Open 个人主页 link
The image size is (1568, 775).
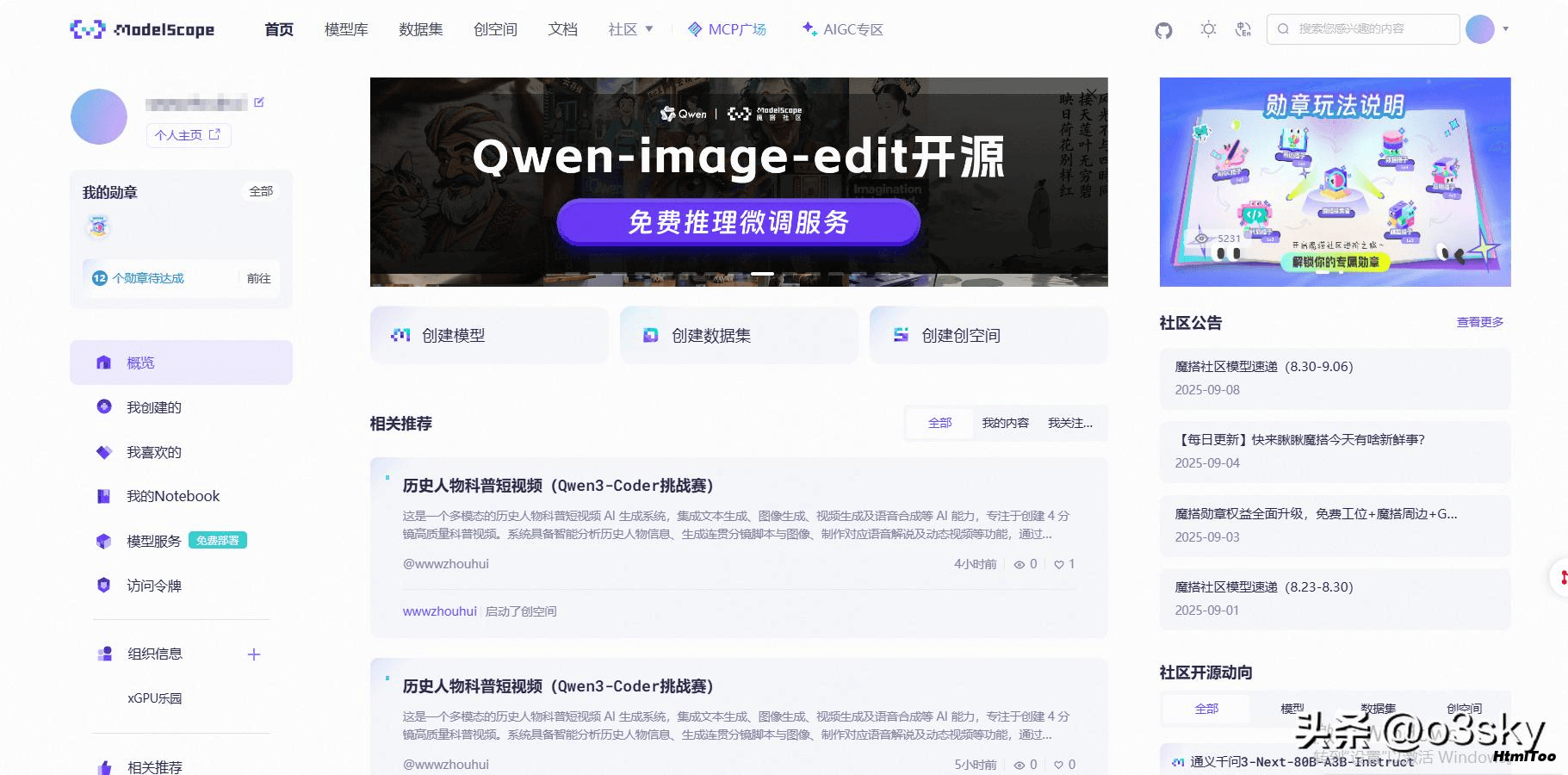pyautogui.click(x=189, y=135)
